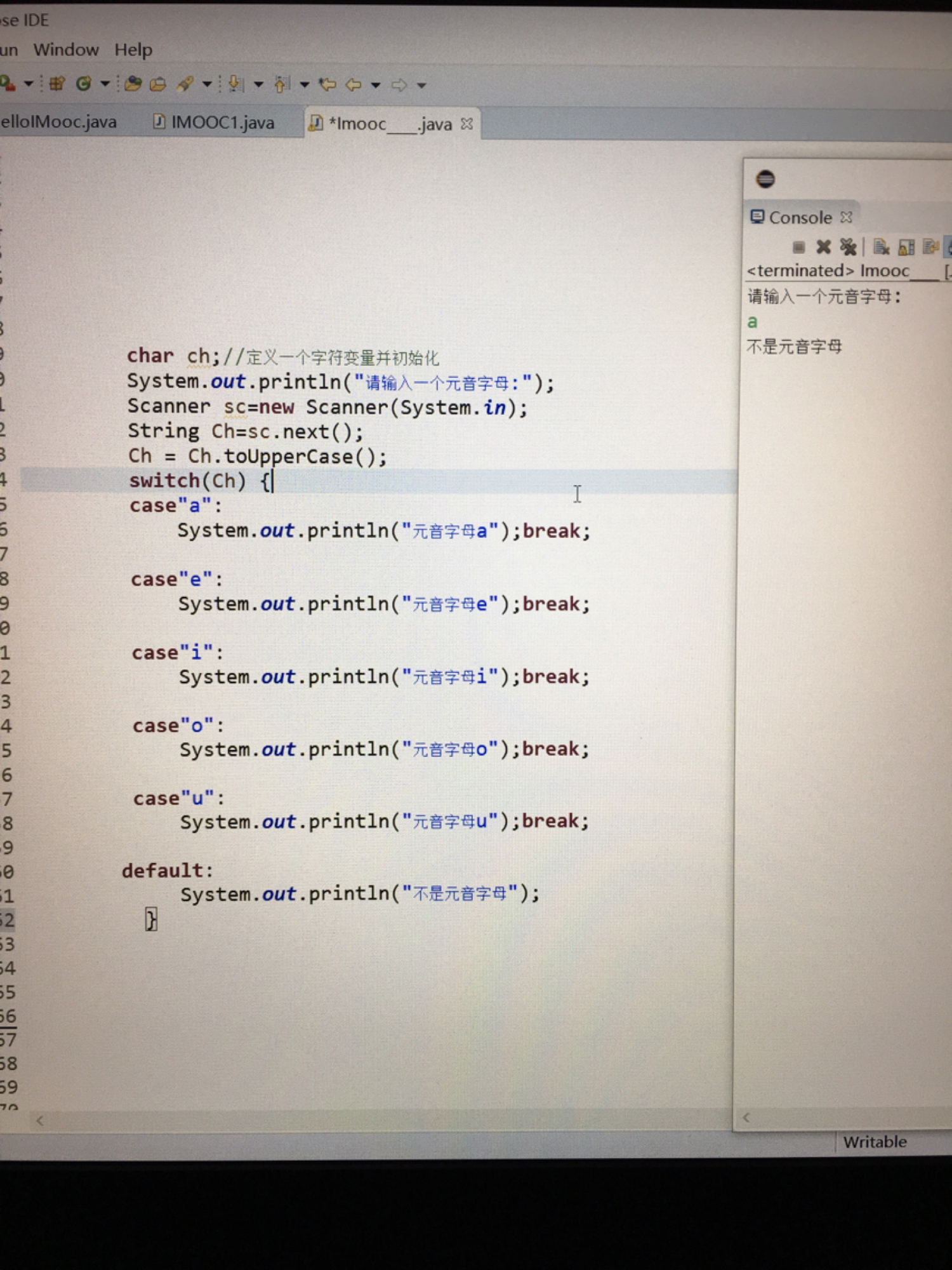Image resolution: width=952 pixels, height=1270 pixels.
Task: Click the 'String Ch=sc.next();' code line
Action: (246, 432)
